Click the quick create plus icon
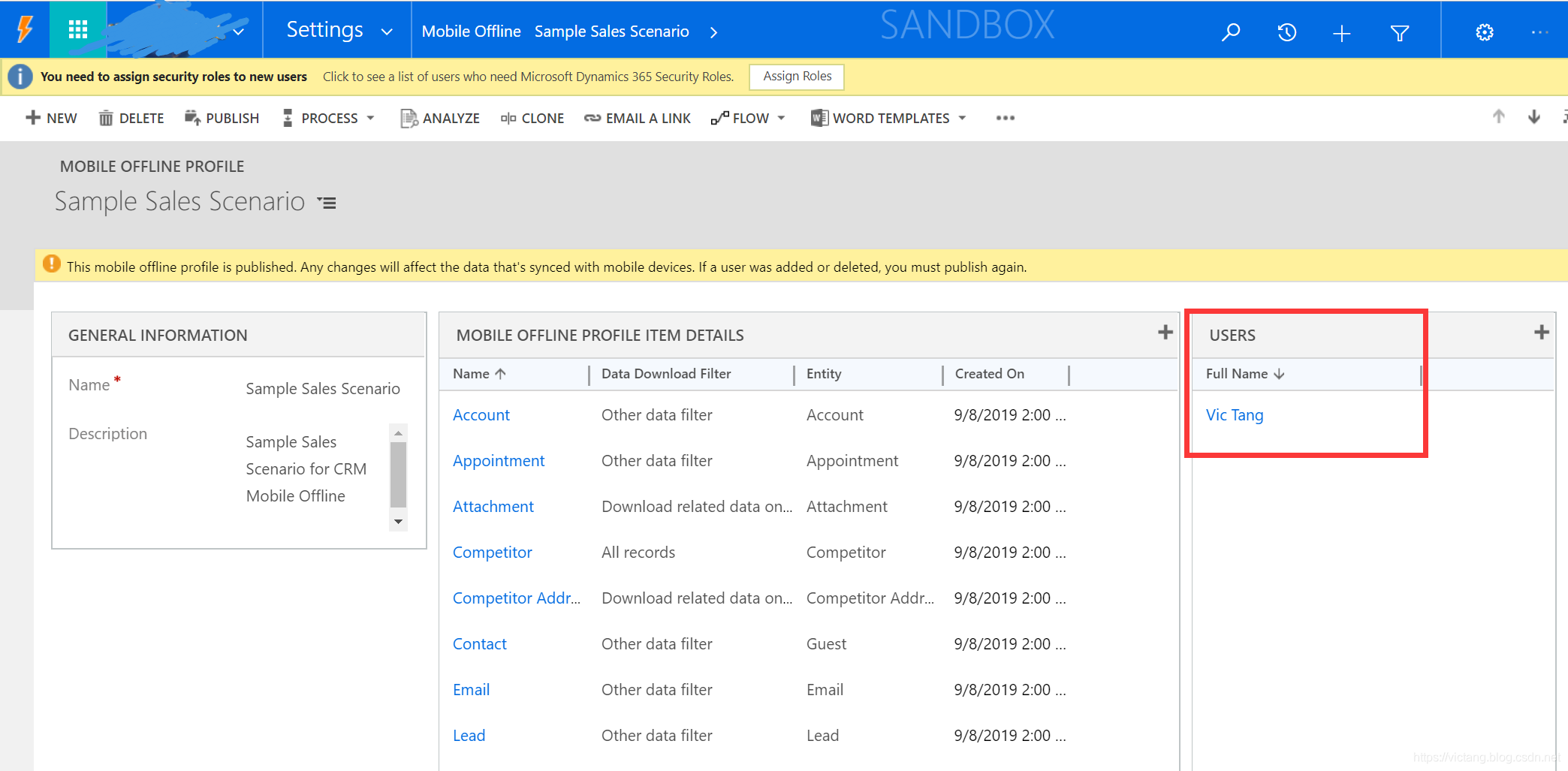1568x771 pixels. 1342,33
